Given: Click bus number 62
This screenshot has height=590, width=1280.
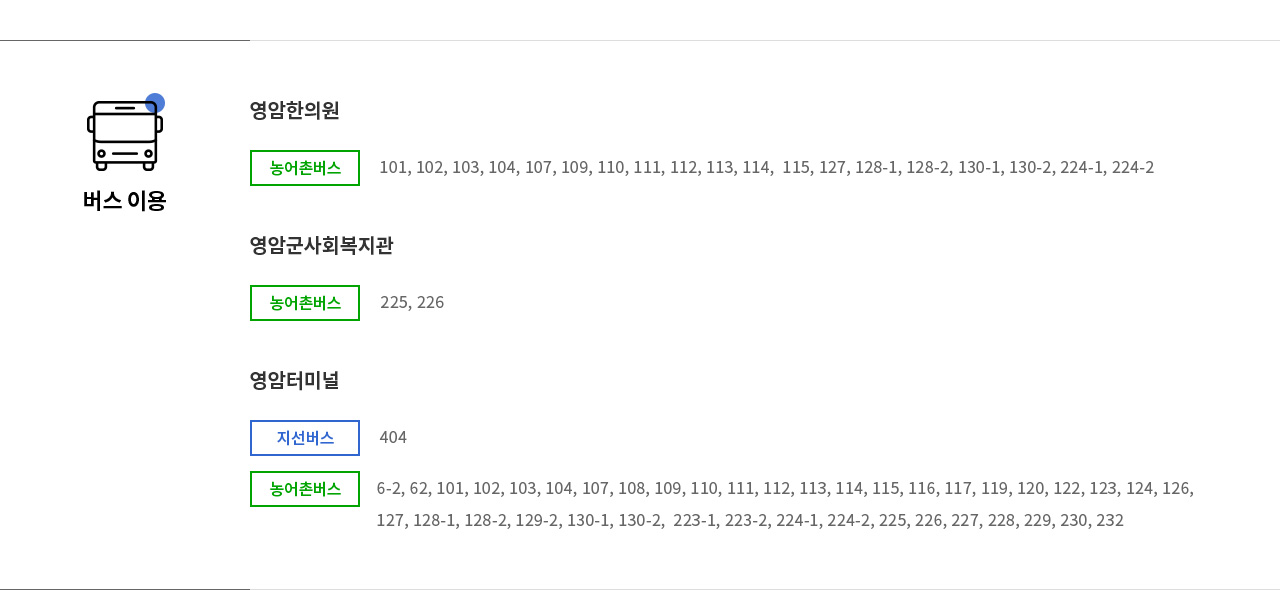Looking at the screenshot, I should tap(418, 489).
